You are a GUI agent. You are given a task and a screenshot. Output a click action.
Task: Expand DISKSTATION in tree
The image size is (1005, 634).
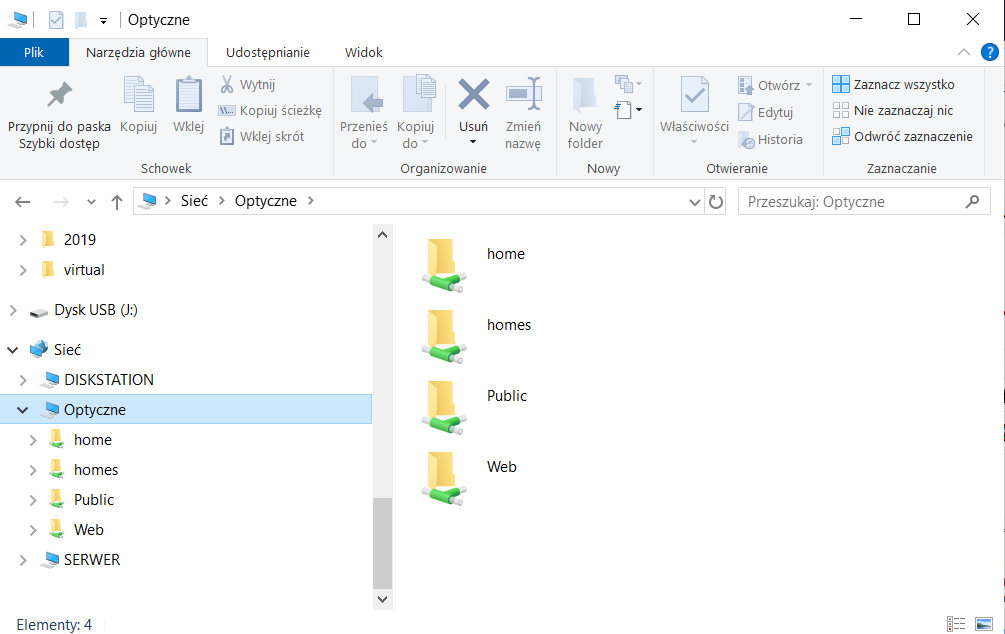[x=23, y=380]
